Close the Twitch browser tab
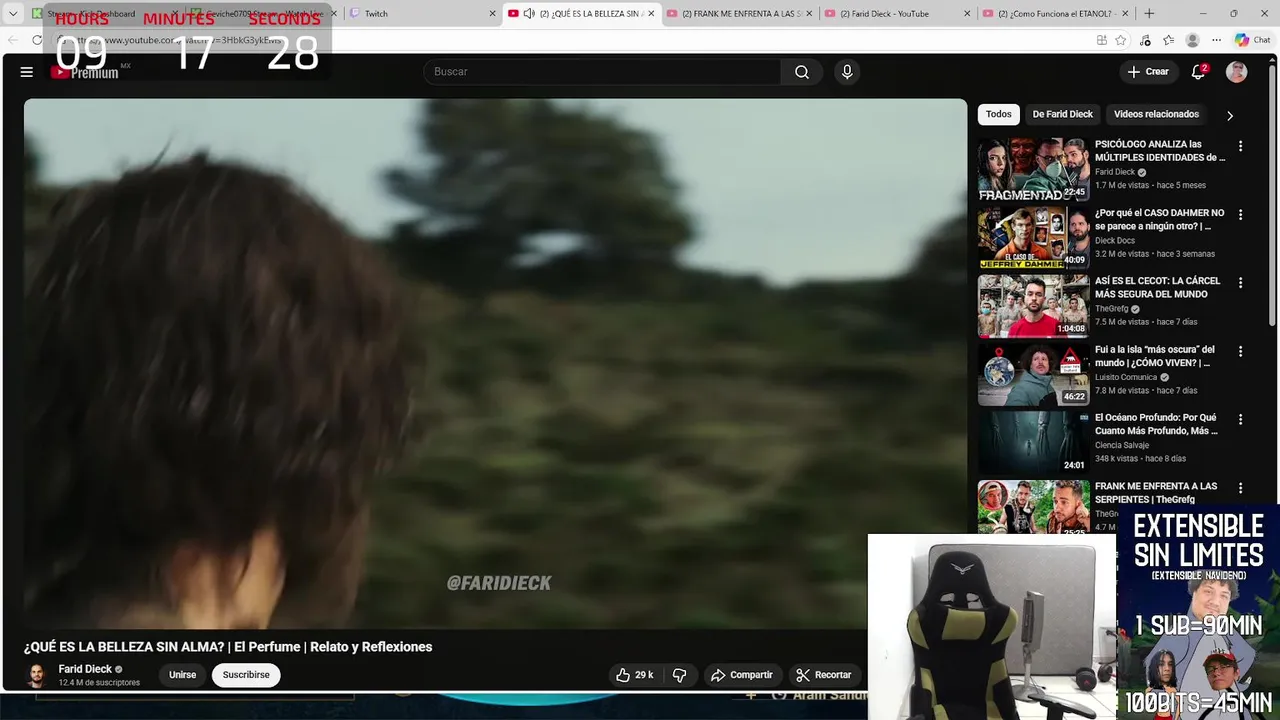Image resolution: width=1280 pixels, height=720 pixels. [492, 14]
